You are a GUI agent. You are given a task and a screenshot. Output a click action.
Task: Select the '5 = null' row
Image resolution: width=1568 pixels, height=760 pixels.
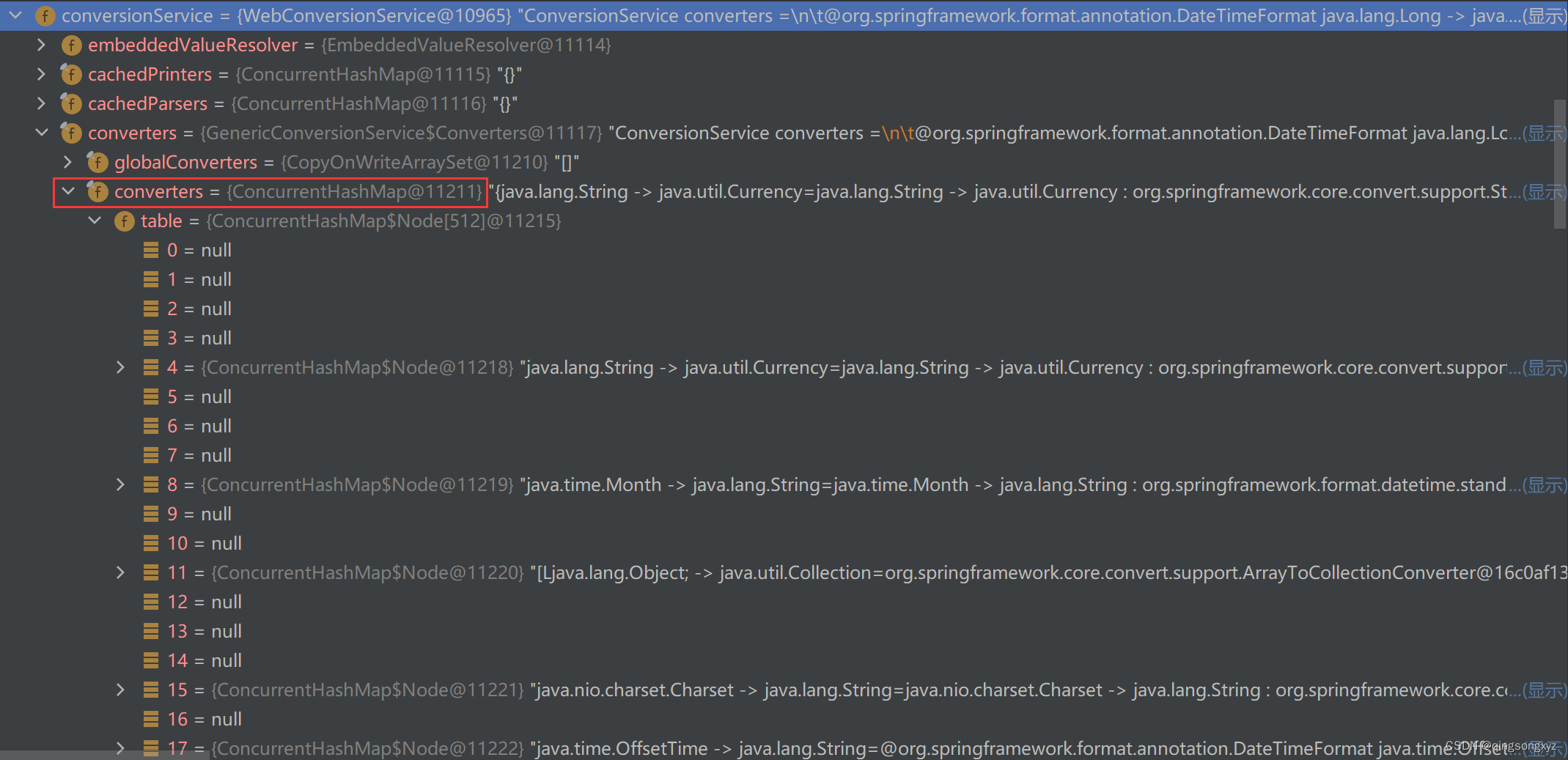point(199,396)
